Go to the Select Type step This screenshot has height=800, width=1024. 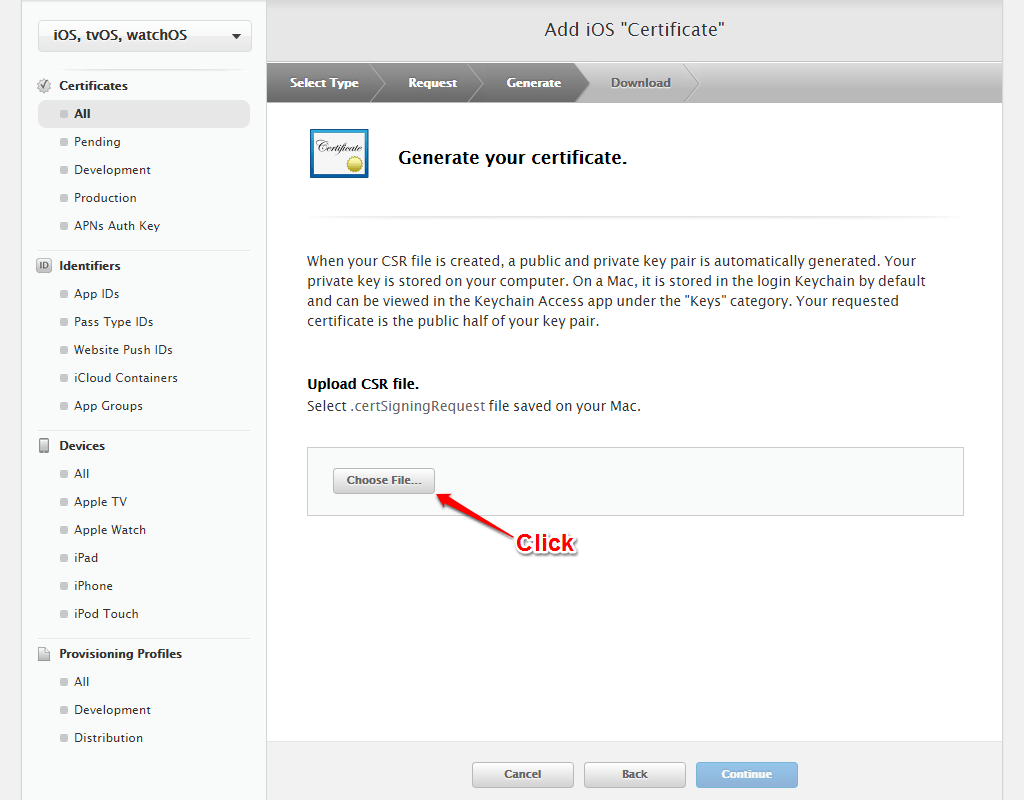click(324, 83)
